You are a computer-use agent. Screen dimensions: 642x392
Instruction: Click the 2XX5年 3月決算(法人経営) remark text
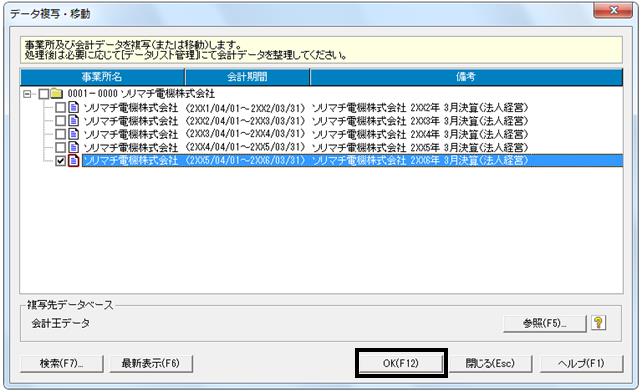pos(470,147)
